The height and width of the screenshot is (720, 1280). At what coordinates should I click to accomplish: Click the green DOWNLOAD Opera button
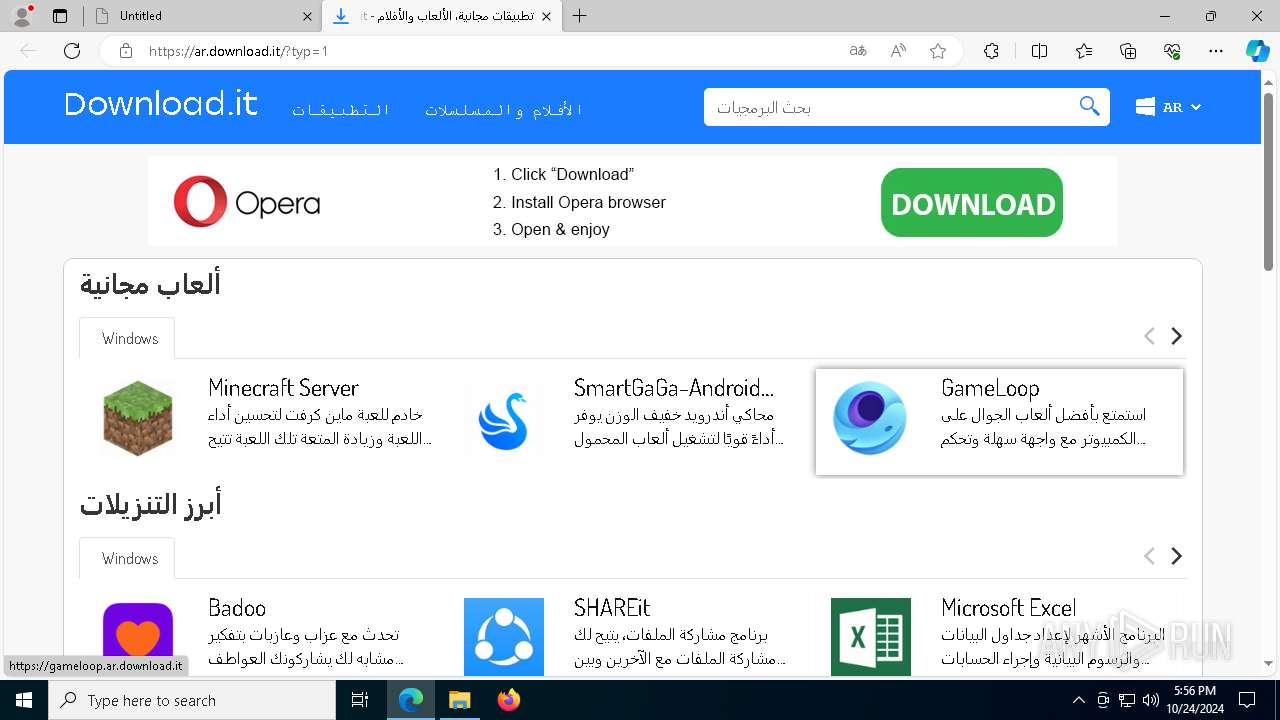pyautogui.click(x=972, y=202)
